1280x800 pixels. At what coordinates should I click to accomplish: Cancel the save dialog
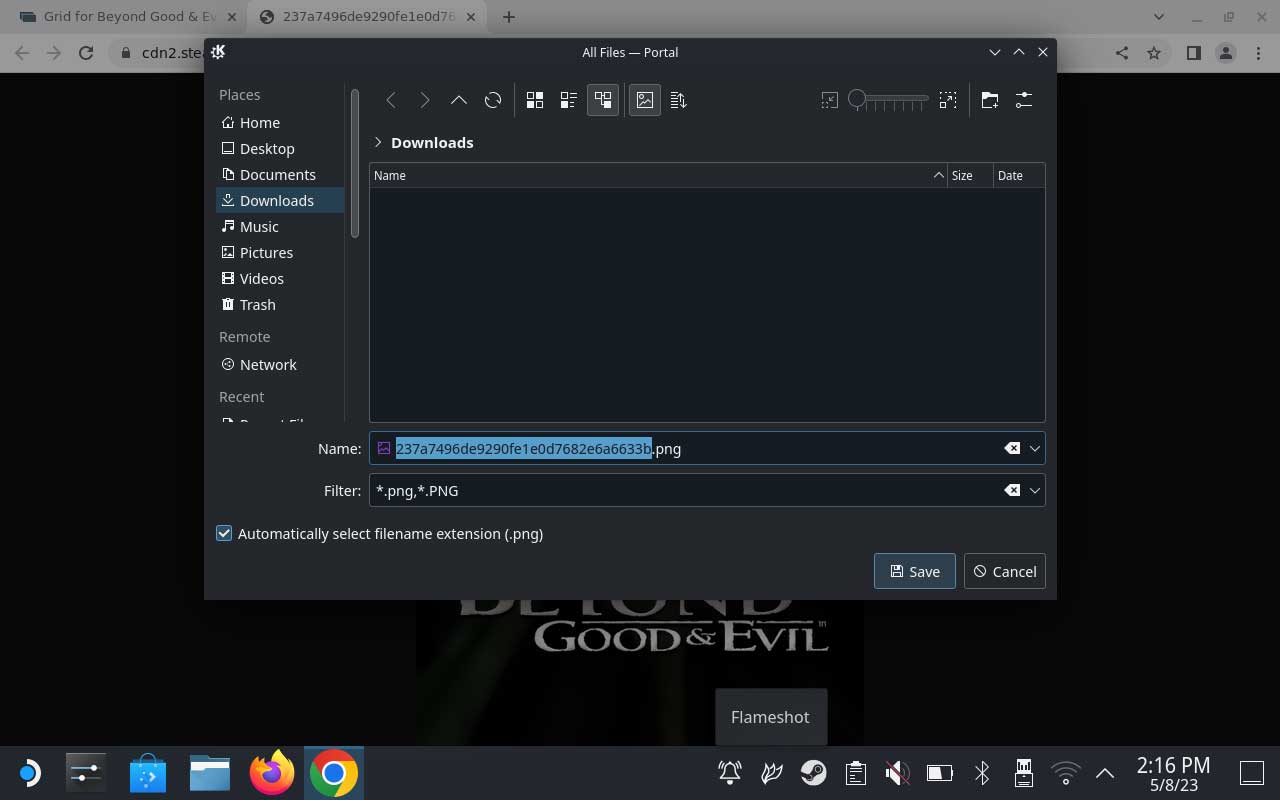point(1004,571)
